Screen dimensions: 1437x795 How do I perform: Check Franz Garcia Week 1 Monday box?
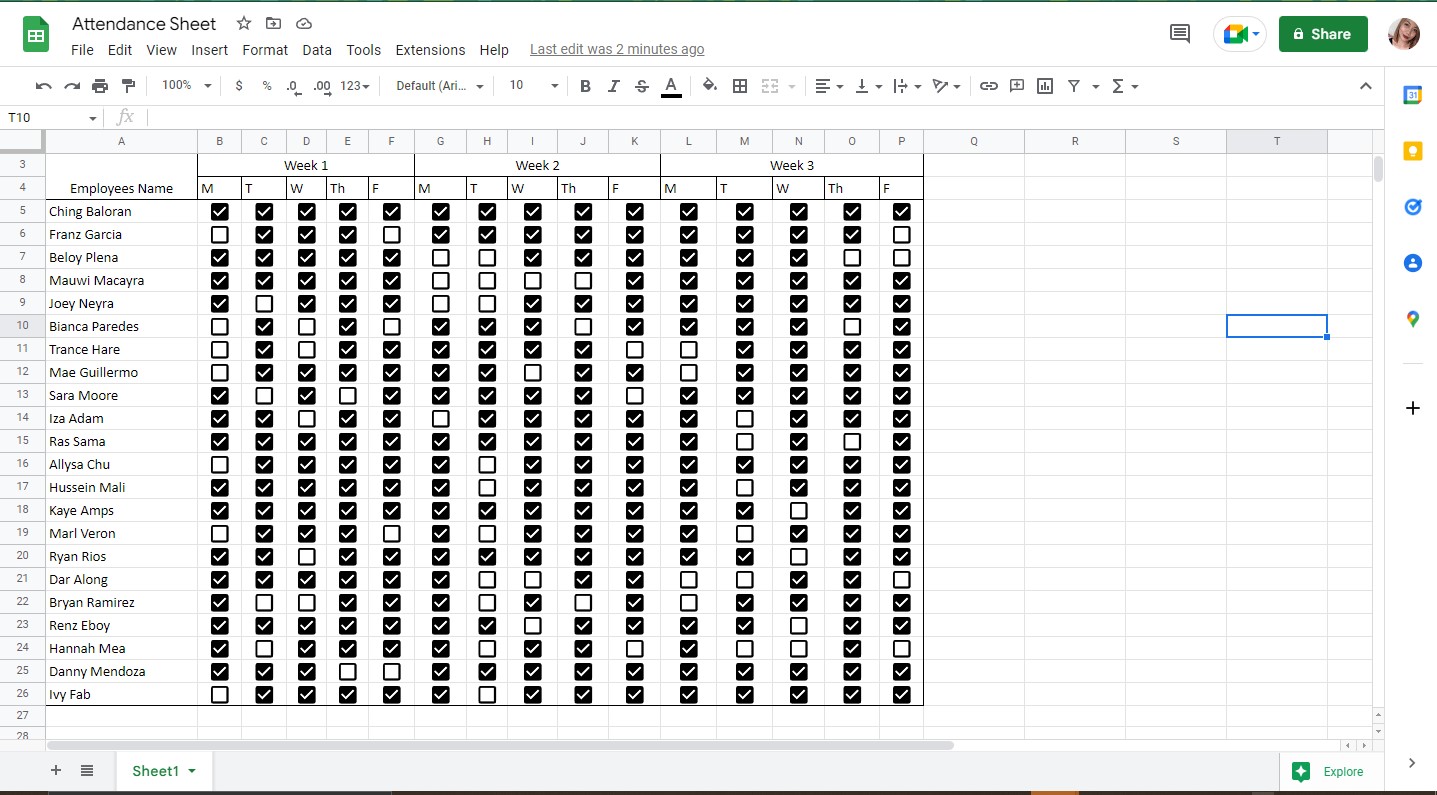[x=220, y=235]
